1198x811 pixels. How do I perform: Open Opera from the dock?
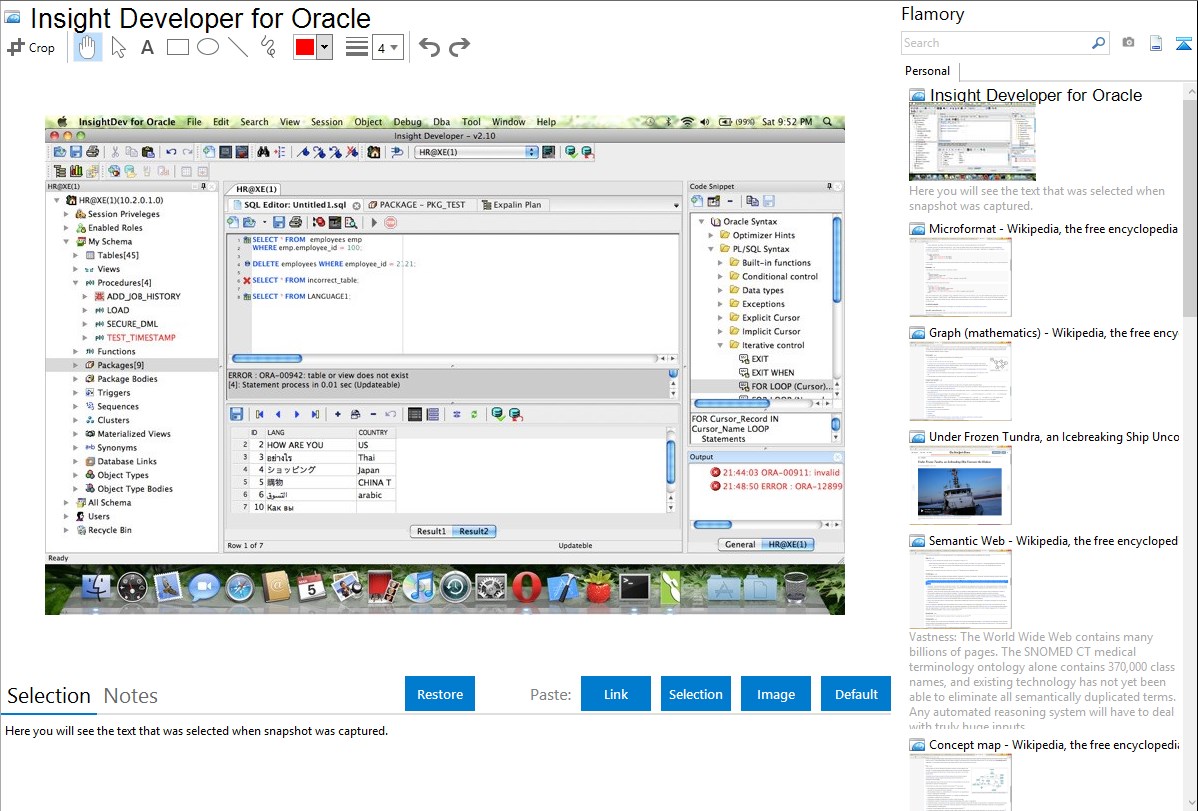point(526,587)
